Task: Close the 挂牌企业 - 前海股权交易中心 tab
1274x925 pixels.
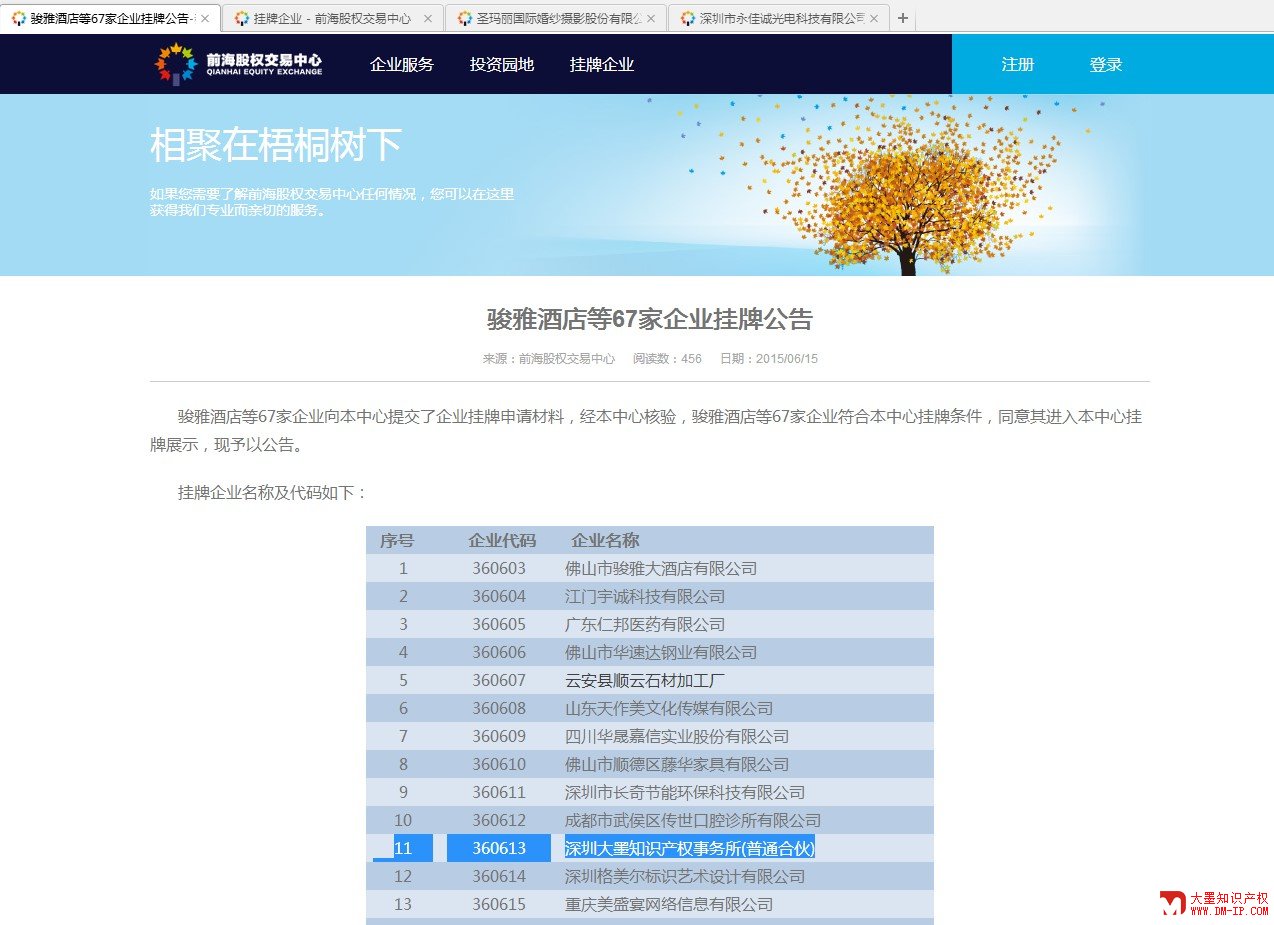Action: pos(428,18)
